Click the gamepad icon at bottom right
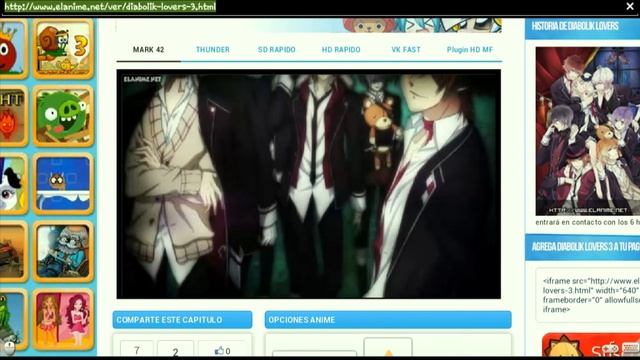Image resolution: width=640 pixels, height=360 pixels. [611, 349]
